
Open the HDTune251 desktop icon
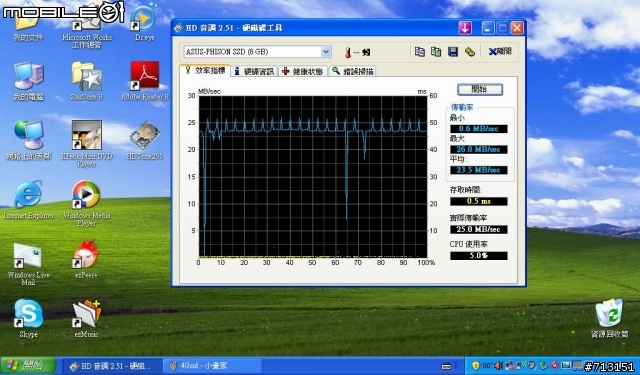(x=144, y=140)
